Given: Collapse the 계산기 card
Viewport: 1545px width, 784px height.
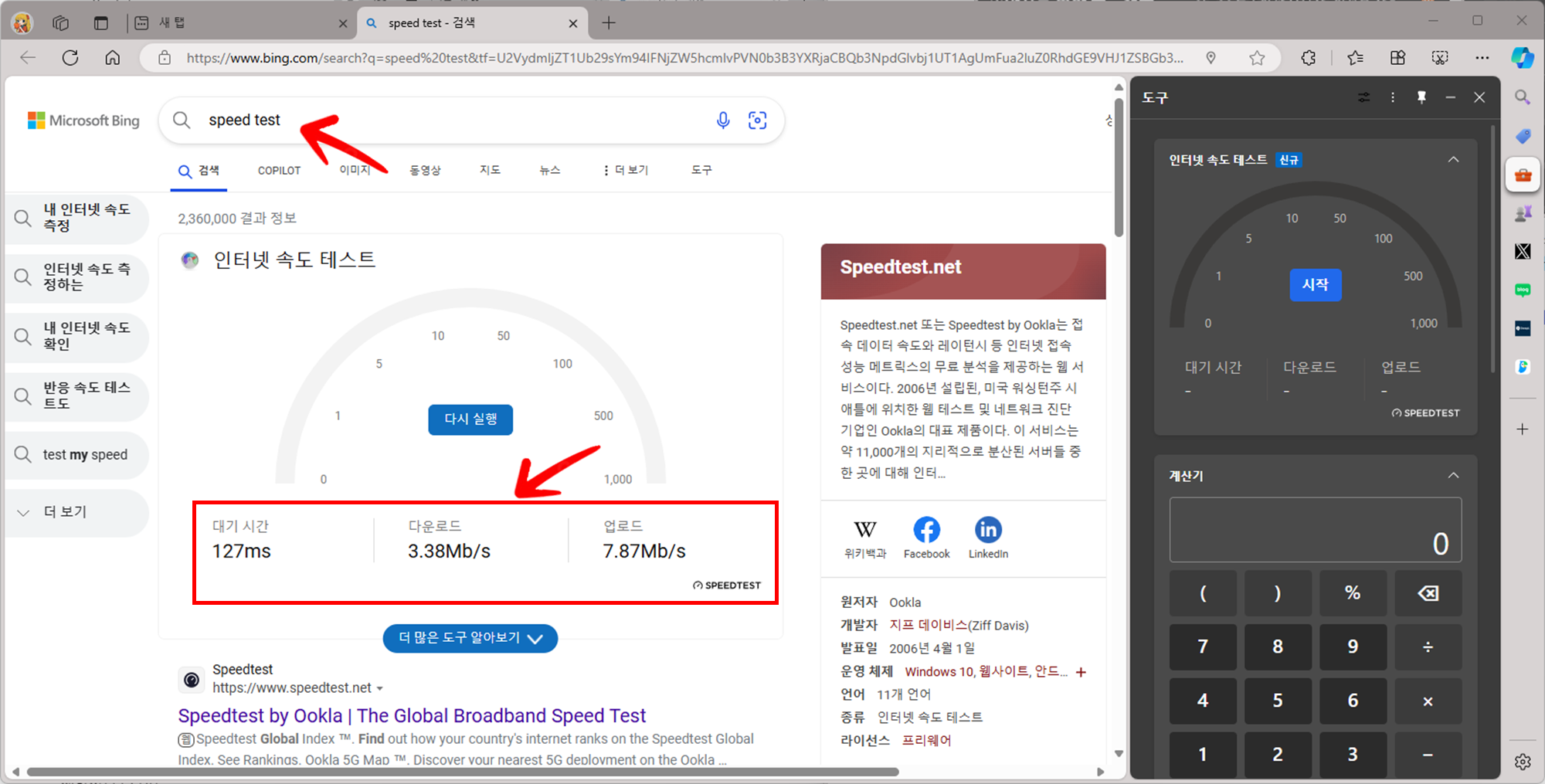Looking at the screenshot, I should click(1453, 476).
